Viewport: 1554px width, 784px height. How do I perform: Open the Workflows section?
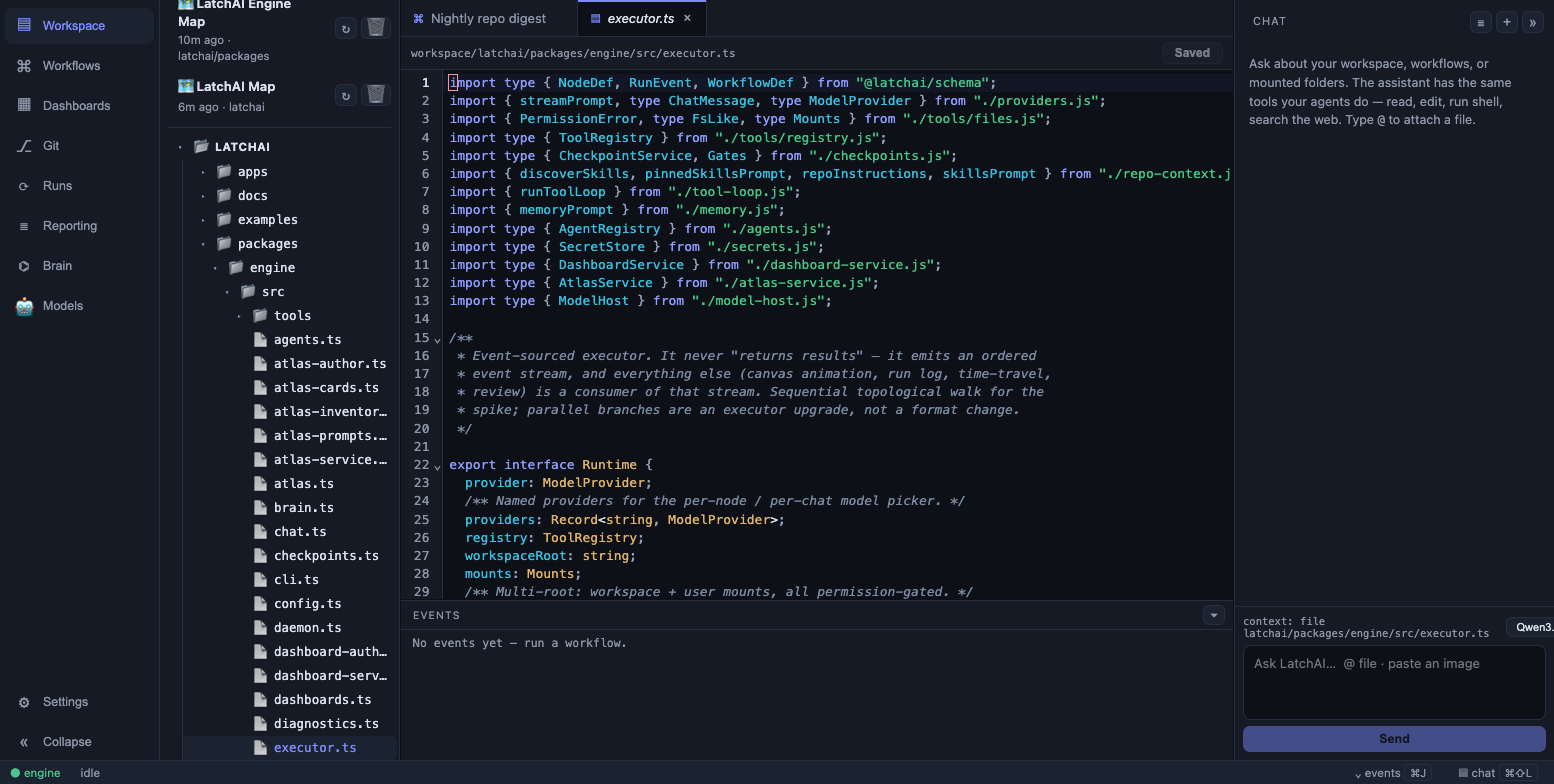click(79, 65)
